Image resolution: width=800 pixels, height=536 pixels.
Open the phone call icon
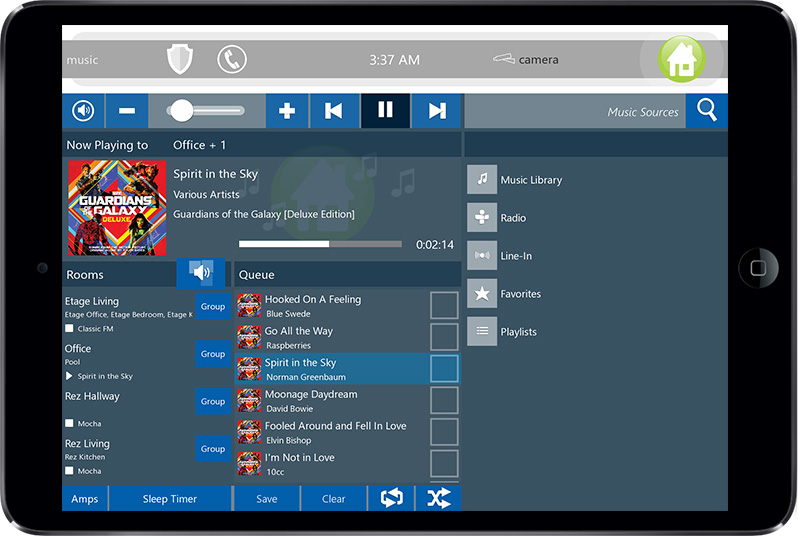point(231,59)
